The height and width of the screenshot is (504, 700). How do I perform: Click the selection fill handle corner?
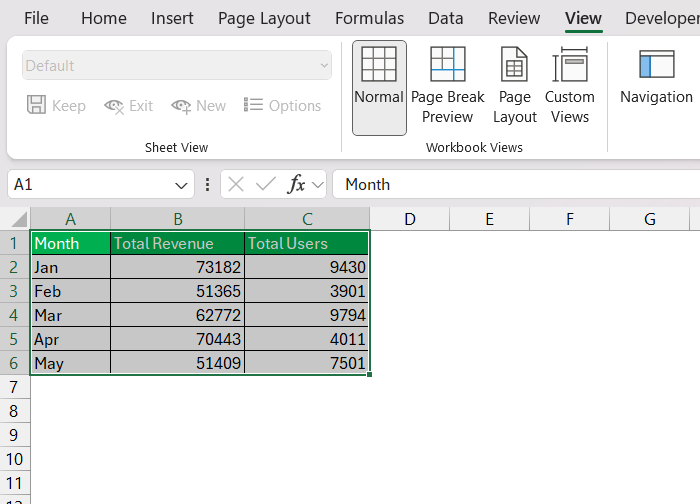(x=370, y=375)
